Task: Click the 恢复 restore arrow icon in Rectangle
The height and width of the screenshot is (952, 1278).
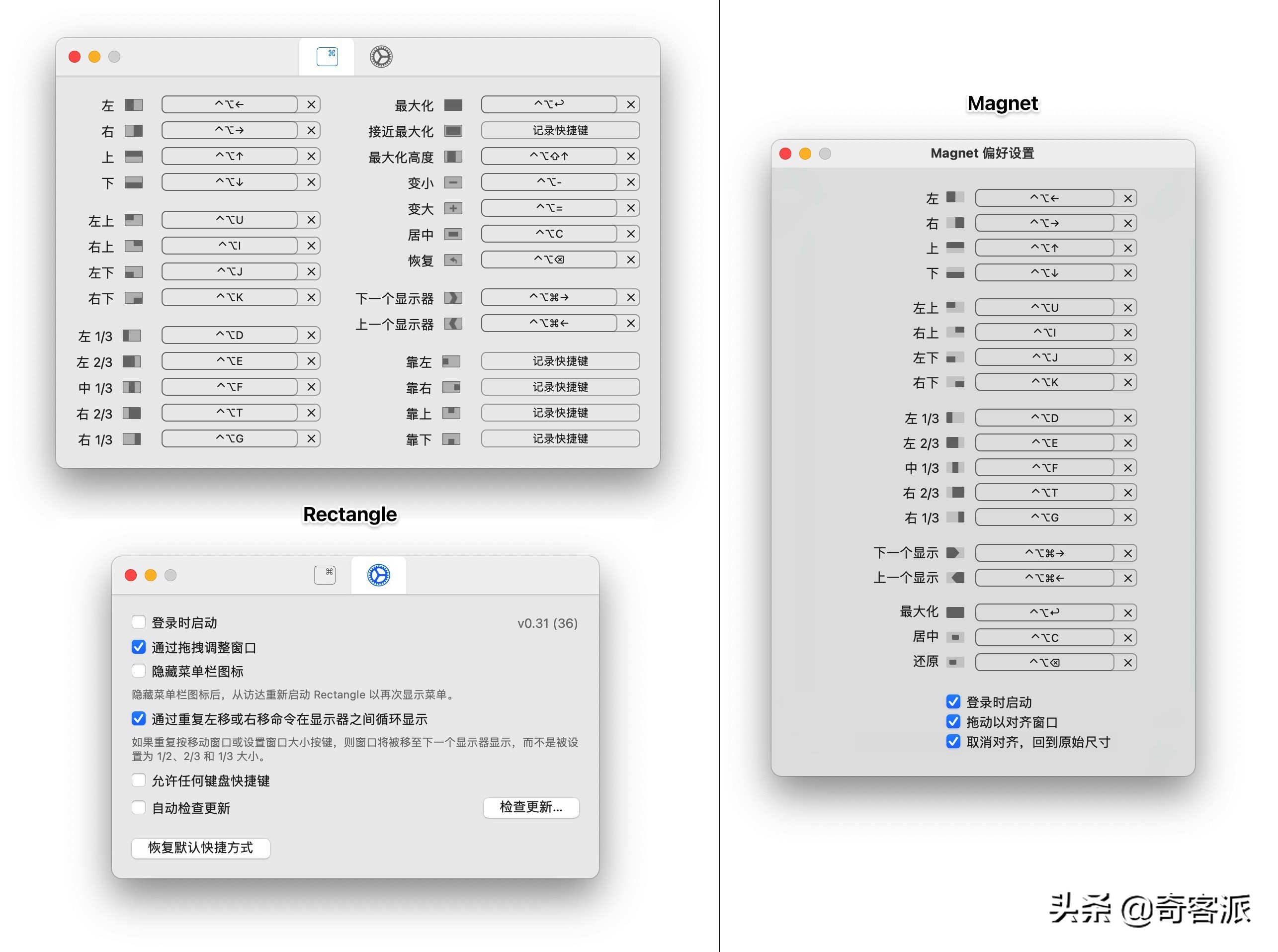Action: [454, 260]
